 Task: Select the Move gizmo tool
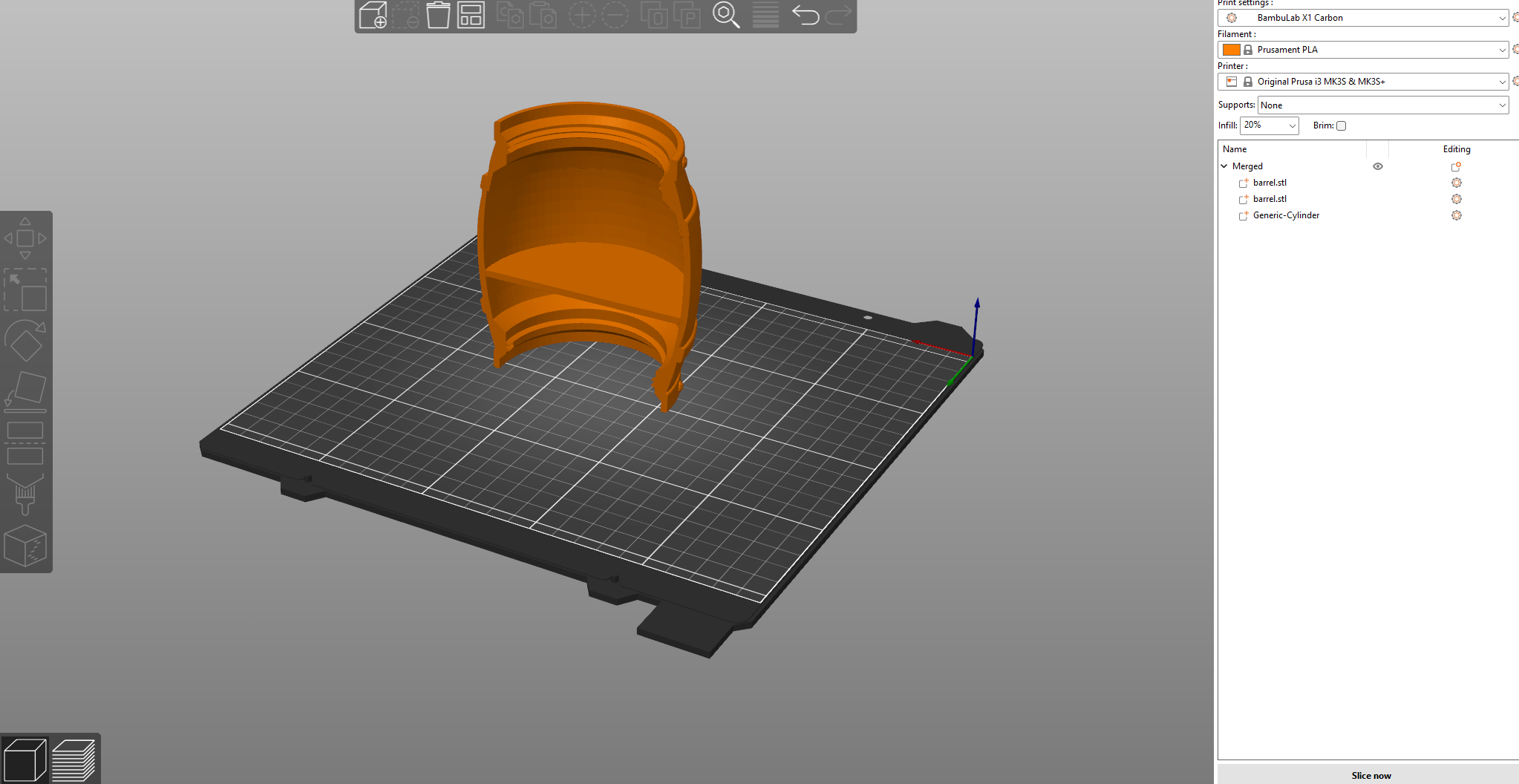point(25,238)
